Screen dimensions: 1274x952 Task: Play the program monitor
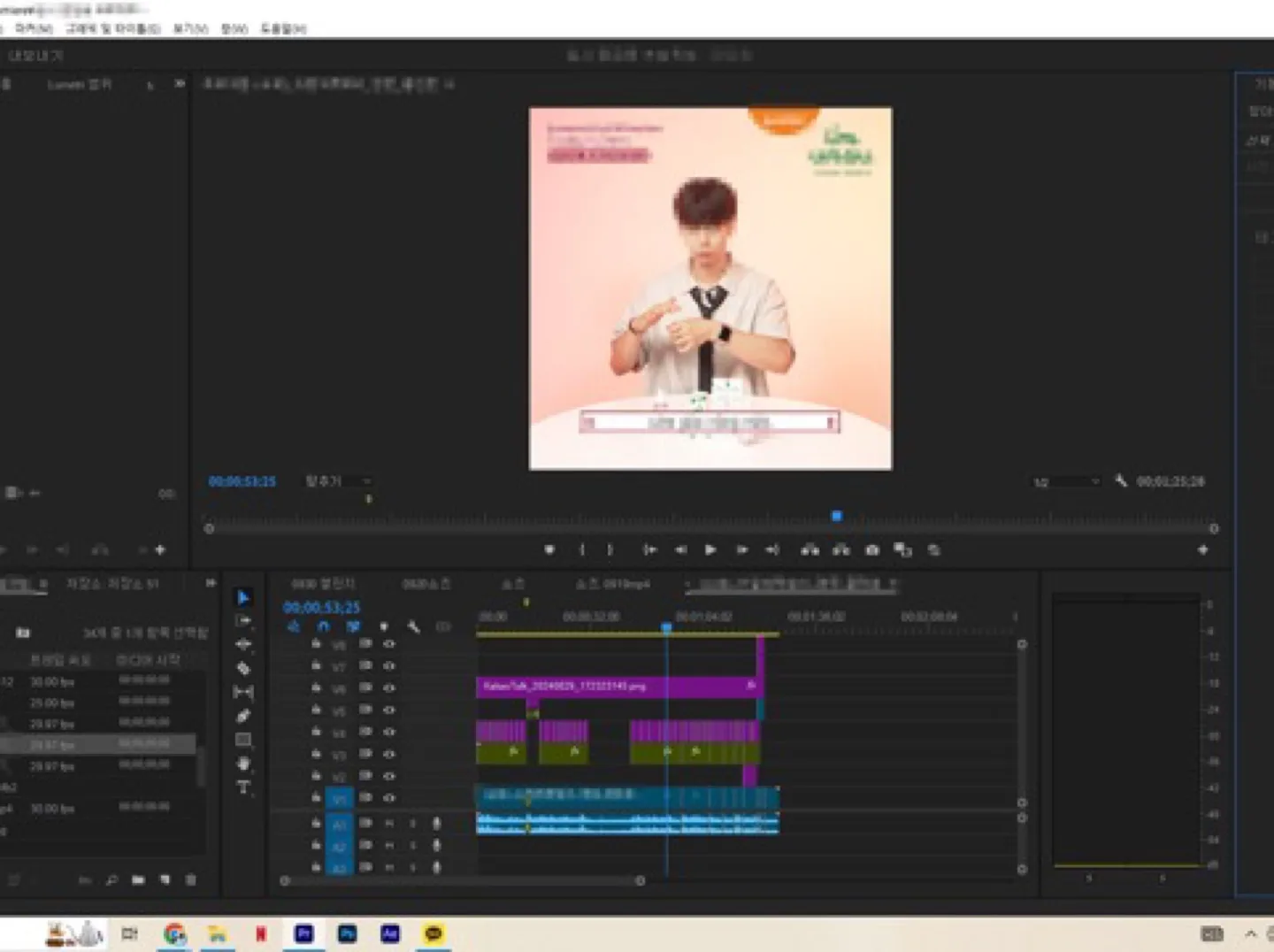click(710, 549)
